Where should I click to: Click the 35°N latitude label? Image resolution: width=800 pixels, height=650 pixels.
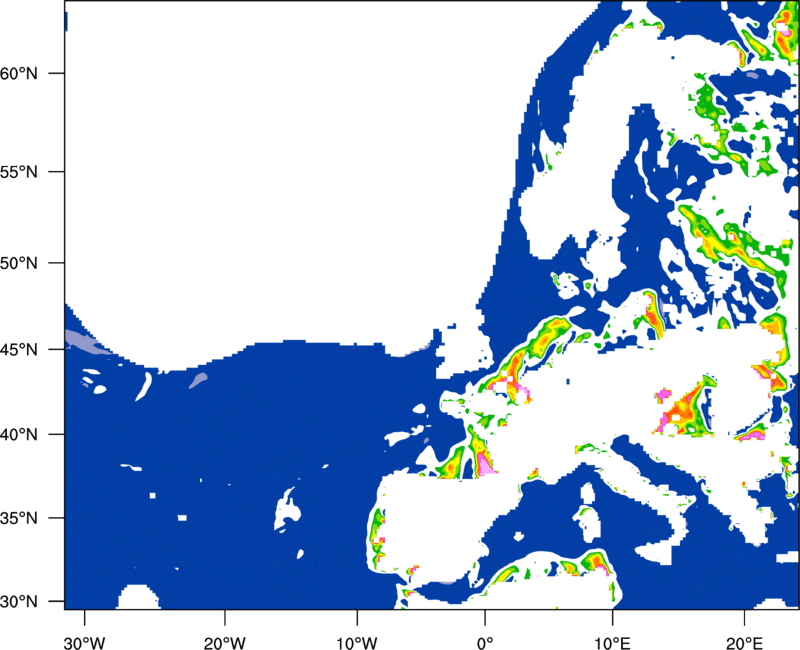19,518
